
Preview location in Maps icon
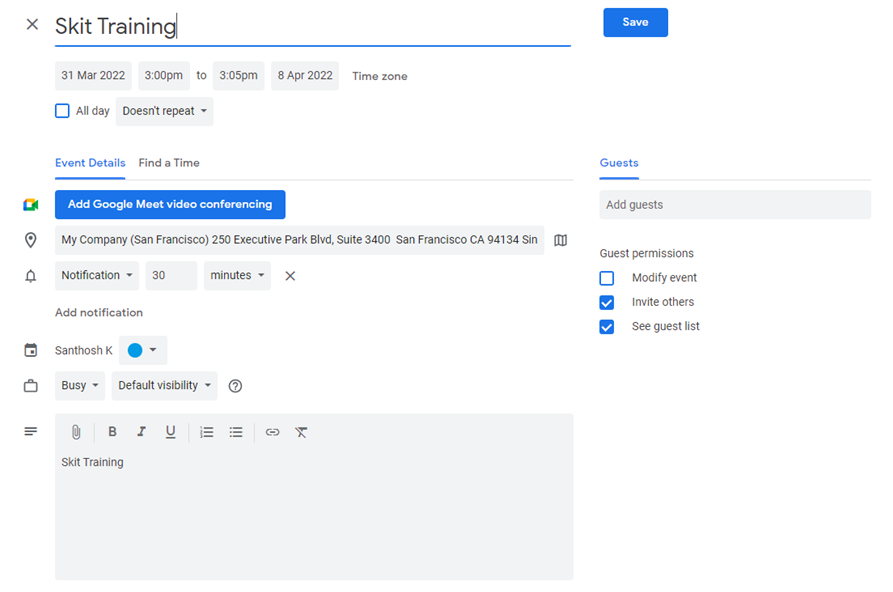point(560,240)
